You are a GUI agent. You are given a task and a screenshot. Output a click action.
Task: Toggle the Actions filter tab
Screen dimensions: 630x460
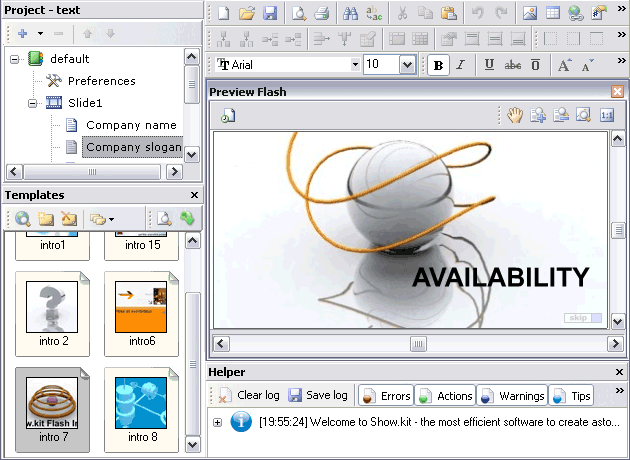click(445, 396)
